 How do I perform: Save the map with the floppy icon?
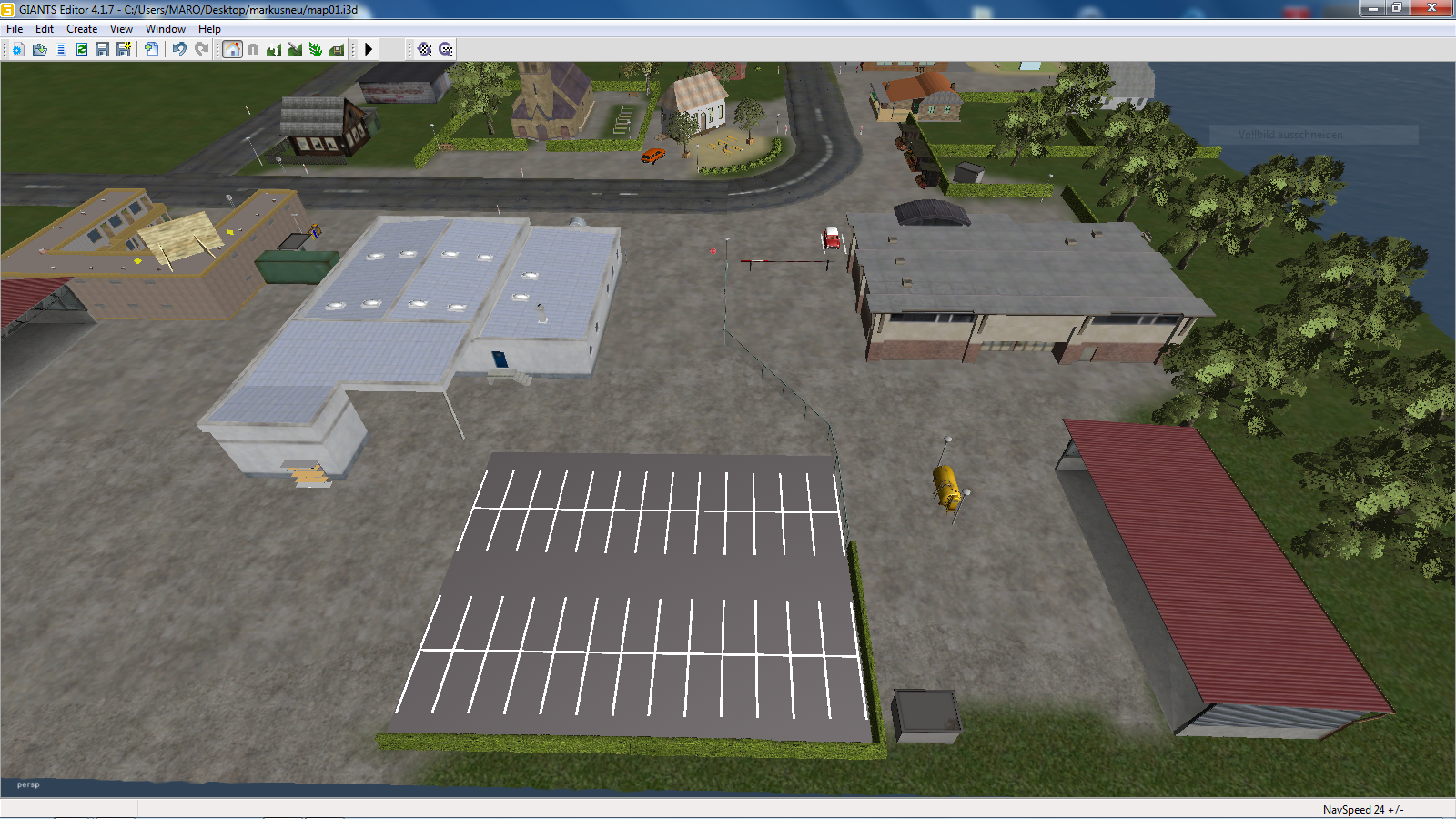pos(102,49)
